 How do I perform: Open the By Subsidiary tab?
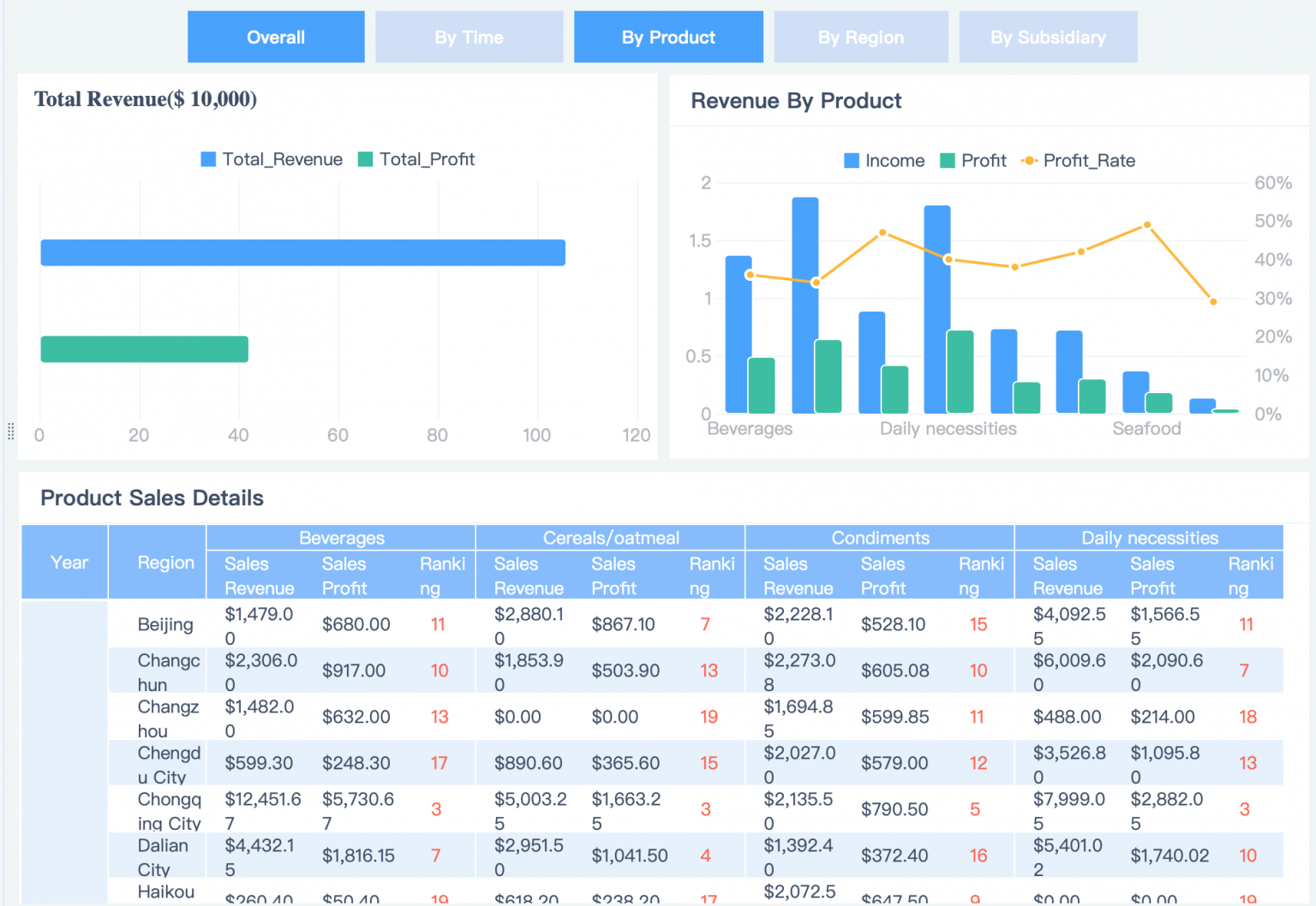pyautogui.click(x=1048, y=37)
